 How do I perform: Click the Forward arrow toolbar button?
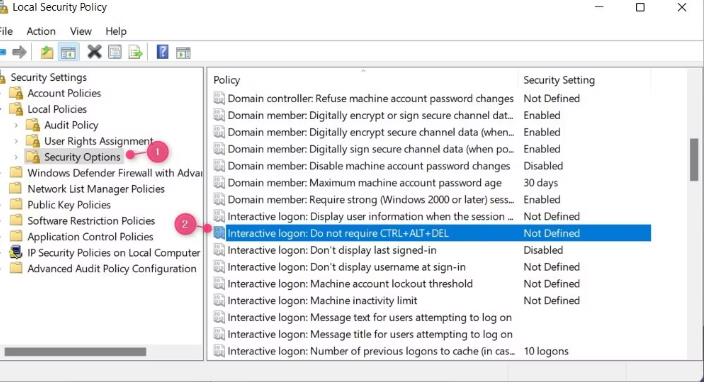point(19,52)
